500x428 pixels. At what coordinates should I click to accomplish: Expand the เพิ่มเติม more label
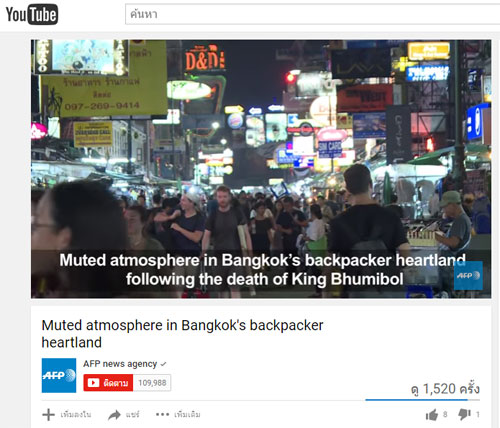point(187,415)
